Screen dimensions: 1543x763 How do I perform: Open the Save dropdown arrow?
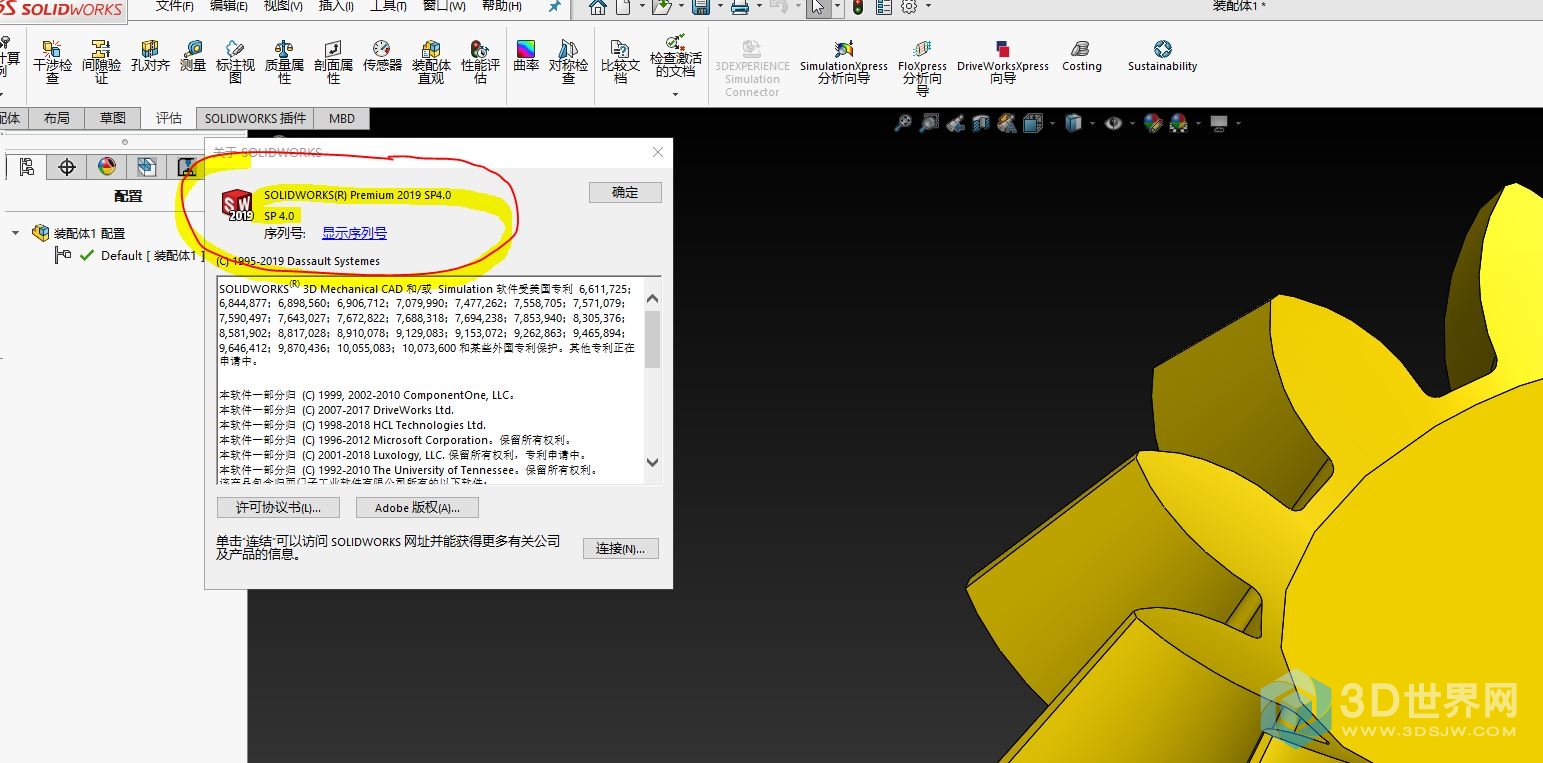pos(719,7)
